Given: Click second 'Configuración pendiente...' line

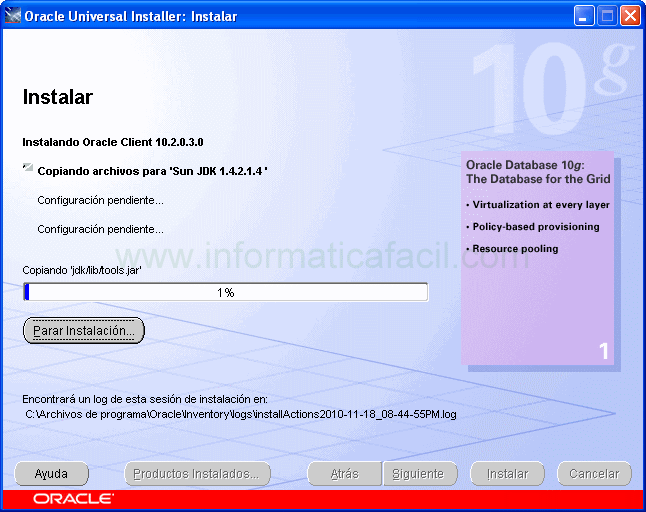Looking at the screenshot, I should pyautogui.click(x=101, y=229).
